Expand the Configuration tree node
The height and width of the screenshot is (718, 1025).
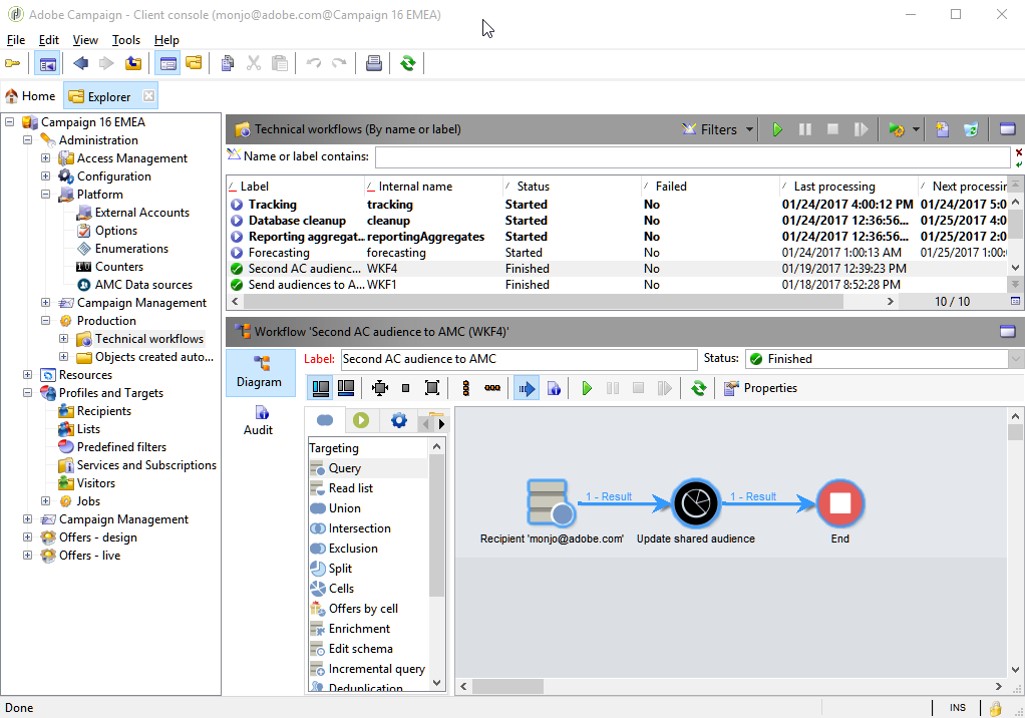(45, 176)
